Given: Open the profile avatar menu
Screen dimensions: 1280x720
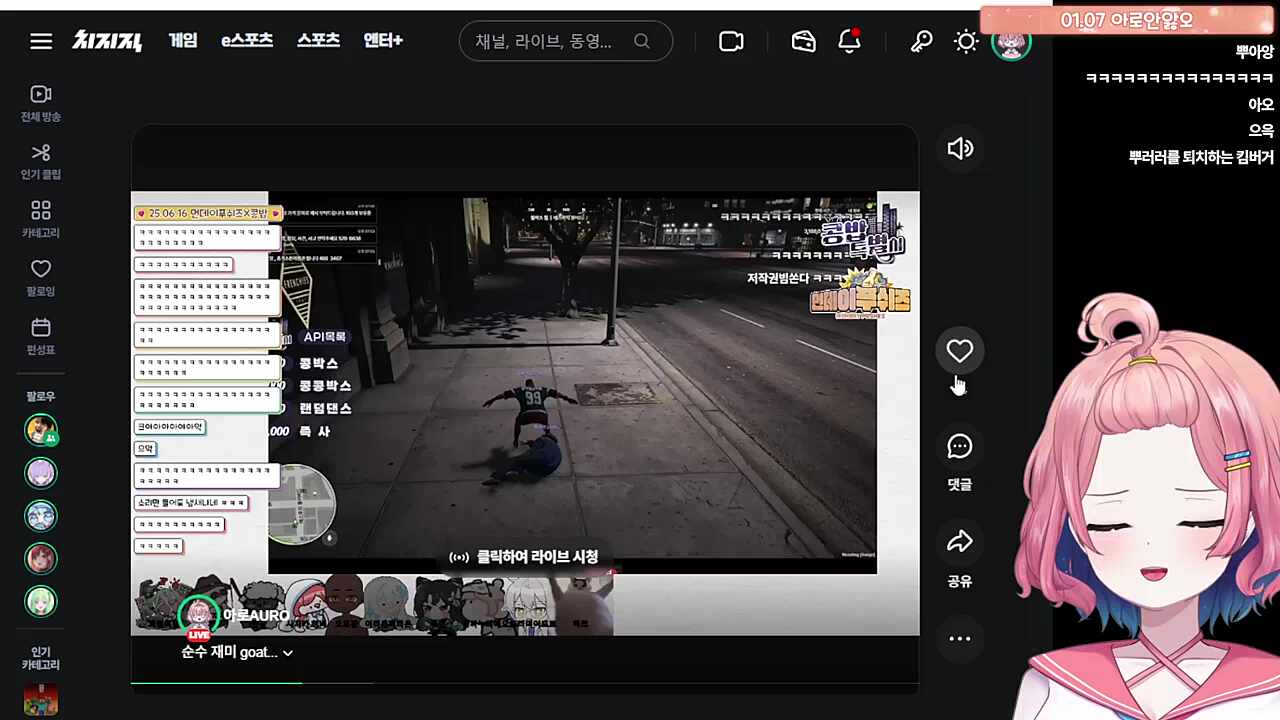Looking at the screenshot, I should (1011, 43).
